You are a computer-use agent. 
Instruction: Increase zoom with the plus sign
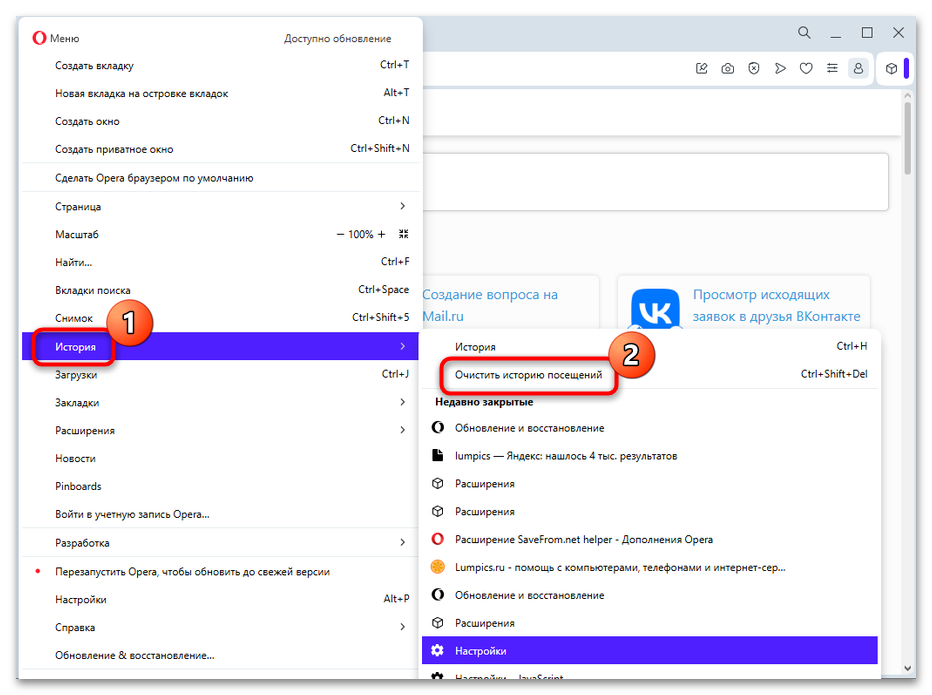[381, 234]
